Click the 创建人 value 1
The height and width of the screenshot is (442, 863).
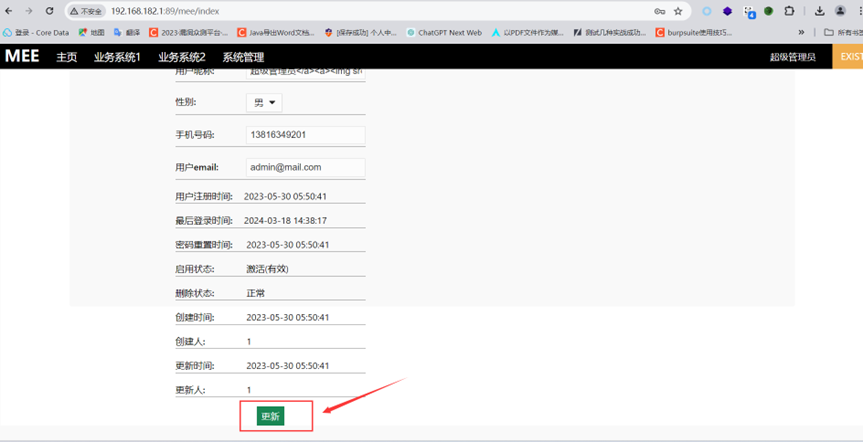(249, 342)
